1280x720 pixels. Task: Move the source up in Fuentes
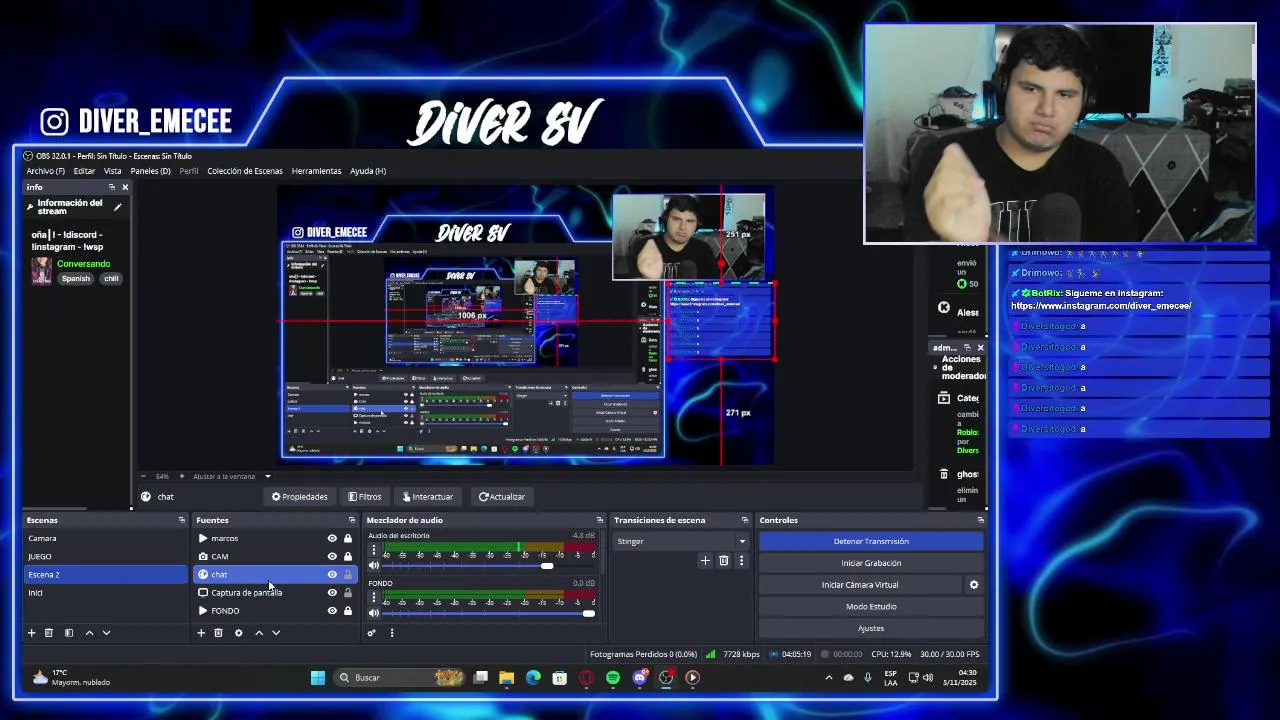259,633
